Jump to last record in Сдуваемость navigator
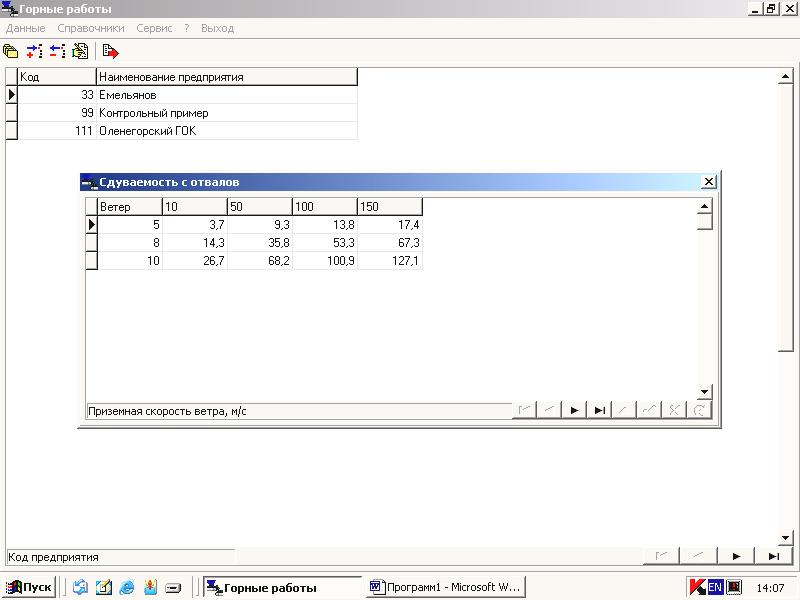 599,410
